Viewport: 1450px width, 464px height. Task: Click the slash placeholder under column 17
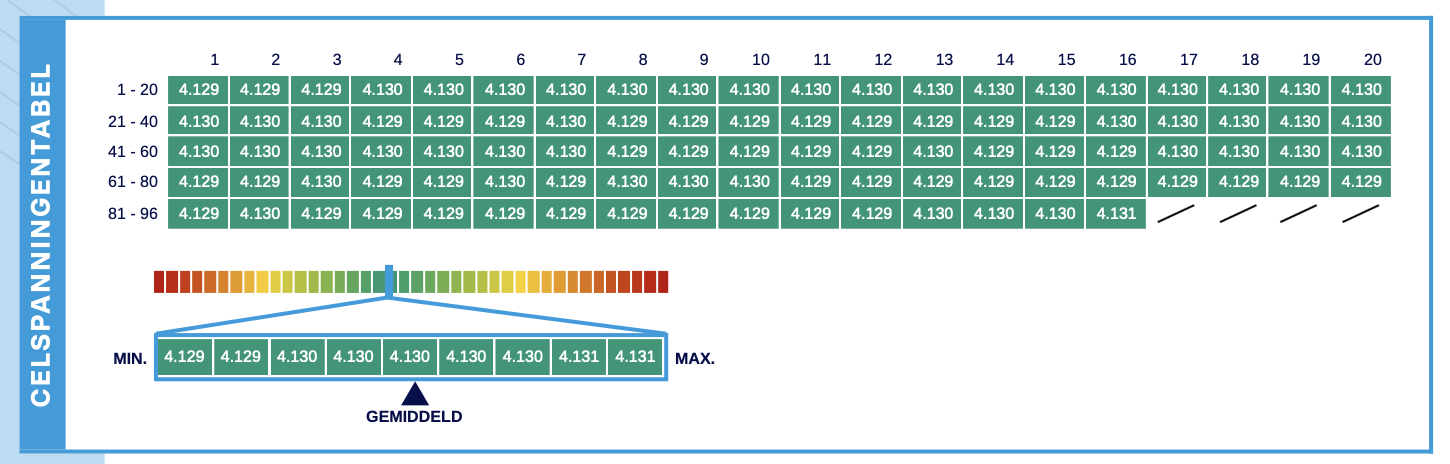tap(1176, 214)
